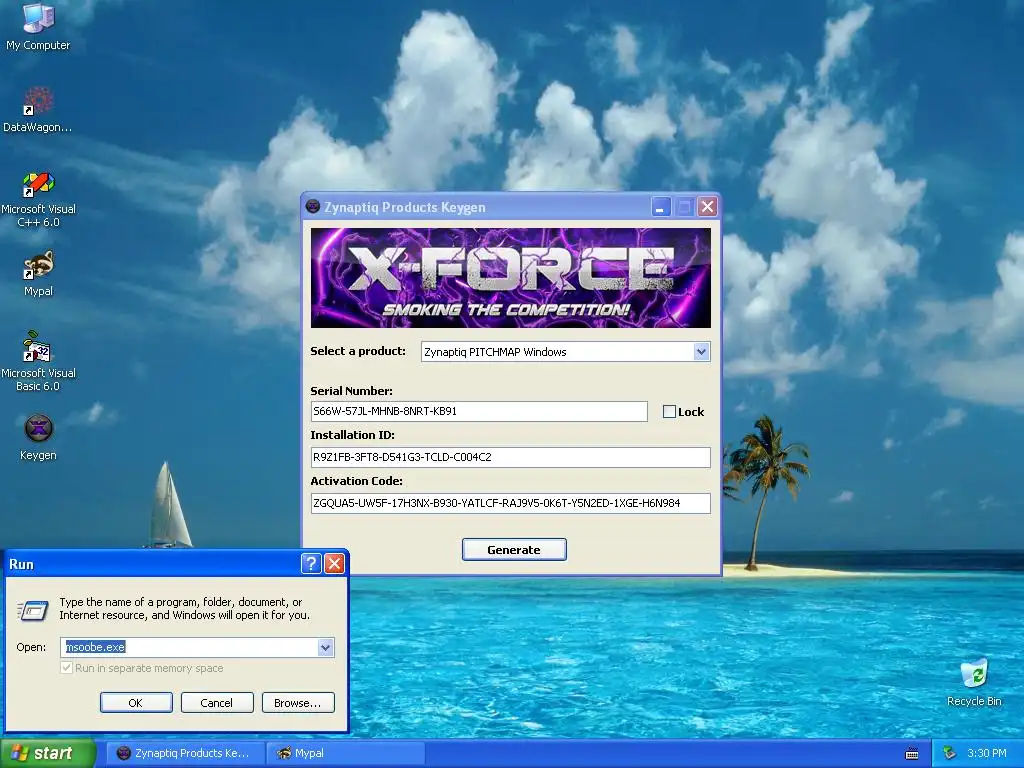Screen dimensions: 1024x768
Task: Click the Serial Number field
Action: [x=479, y=411]
